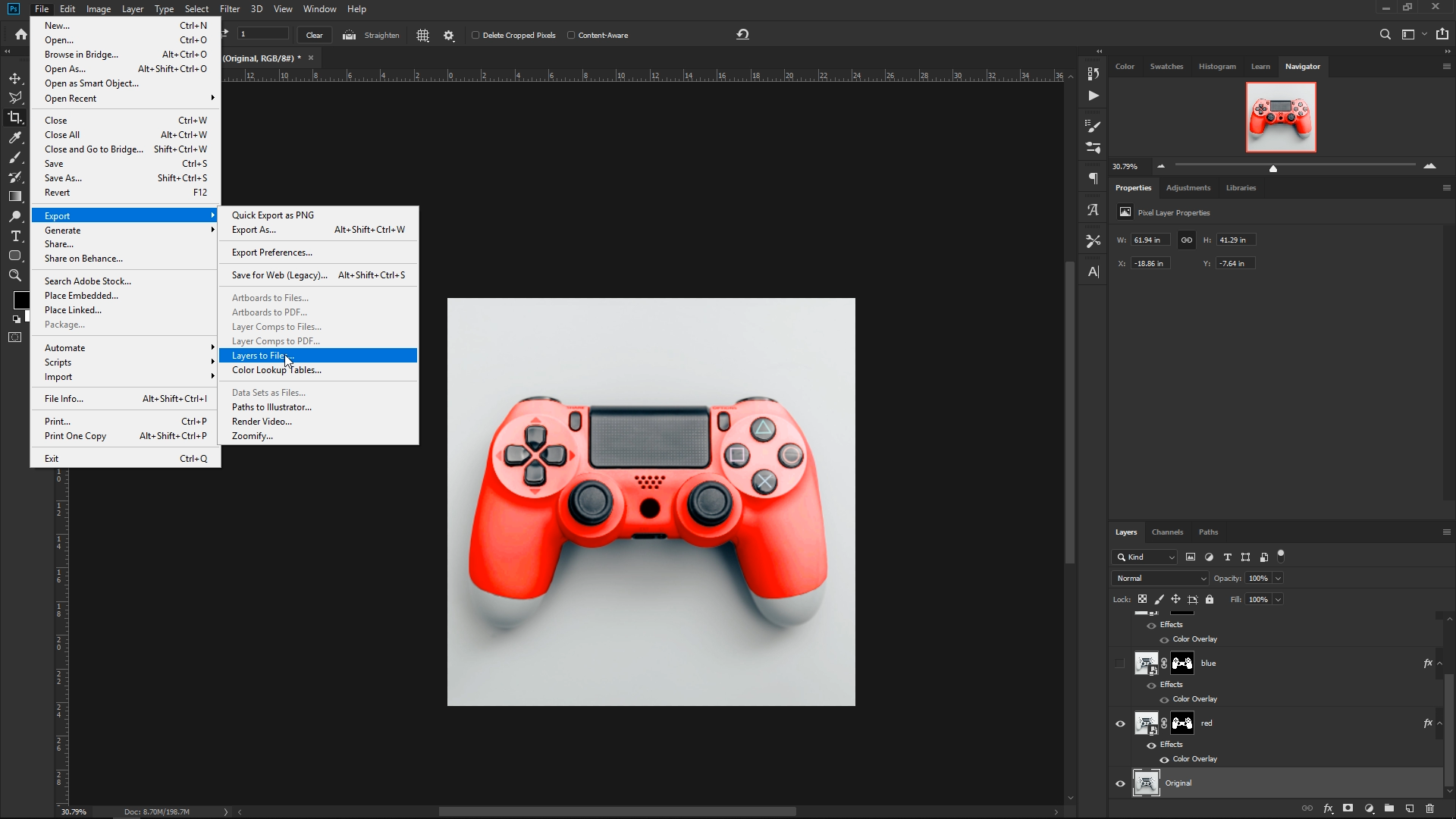Click the Home icon
This screenshot has width=1456, height=819.
21,34
